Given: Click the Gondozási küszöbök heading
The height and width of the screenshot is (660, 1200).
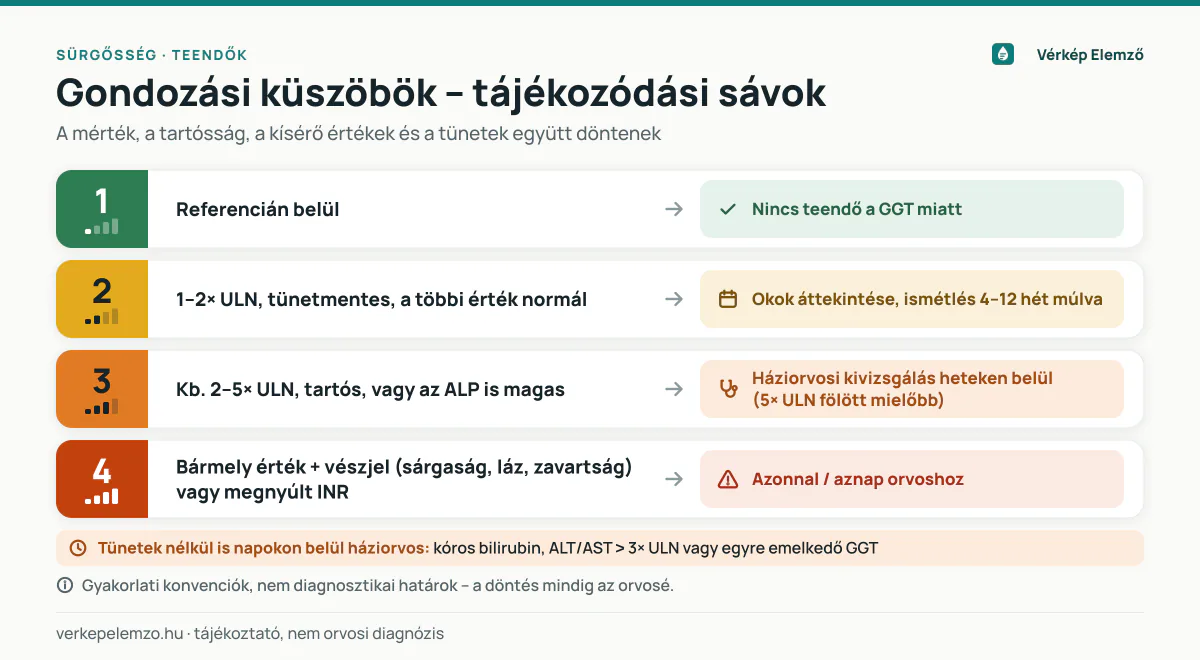Looking at the screenshot, I should click(441, 93).
